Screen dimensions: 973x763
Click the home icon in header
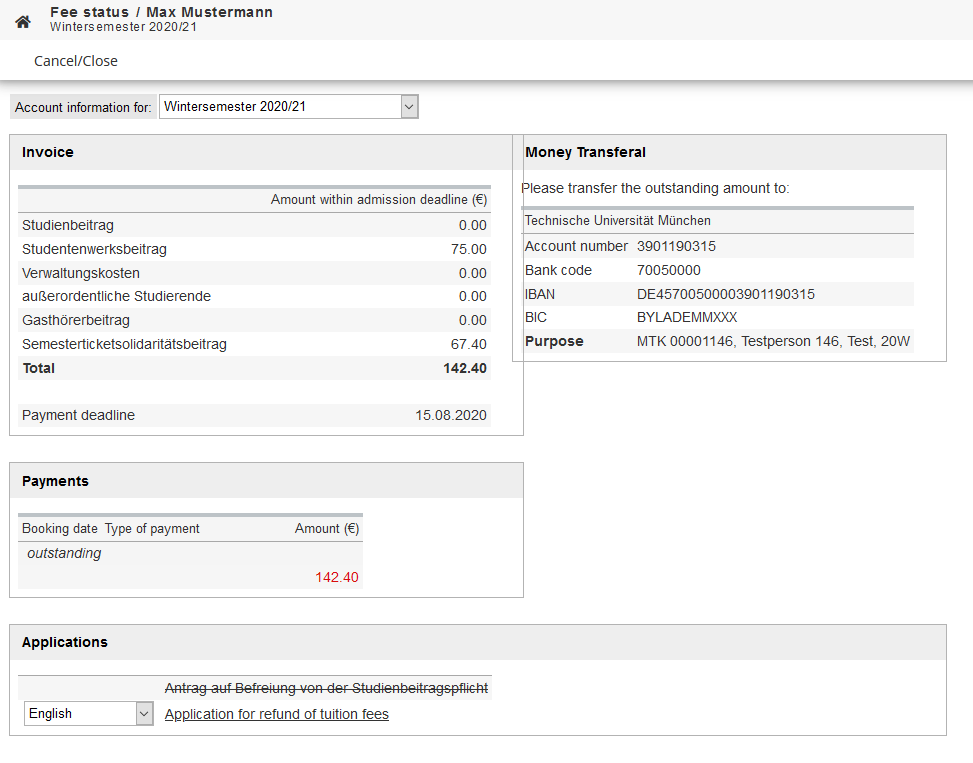point(23,21)
